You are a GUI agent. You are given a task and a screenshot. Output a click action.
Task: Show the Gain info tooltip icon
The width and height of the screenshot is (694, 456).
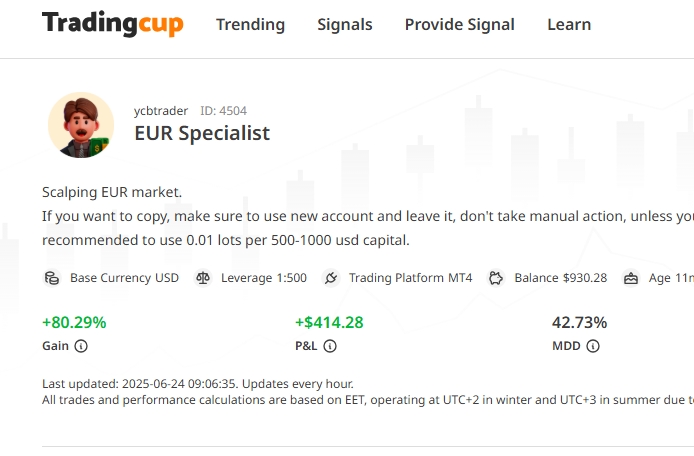tap(81, 346)
